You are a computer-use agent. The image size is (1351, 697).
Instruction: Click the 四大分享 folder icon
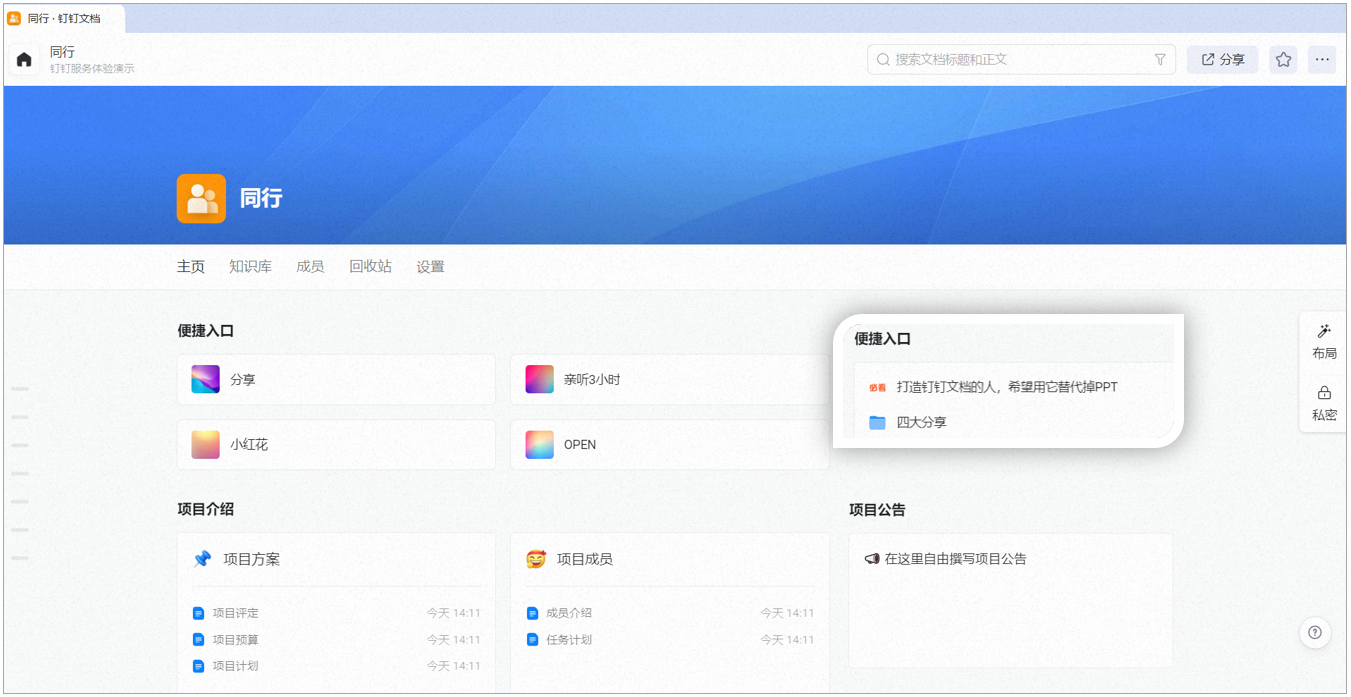tap(877, 422)
